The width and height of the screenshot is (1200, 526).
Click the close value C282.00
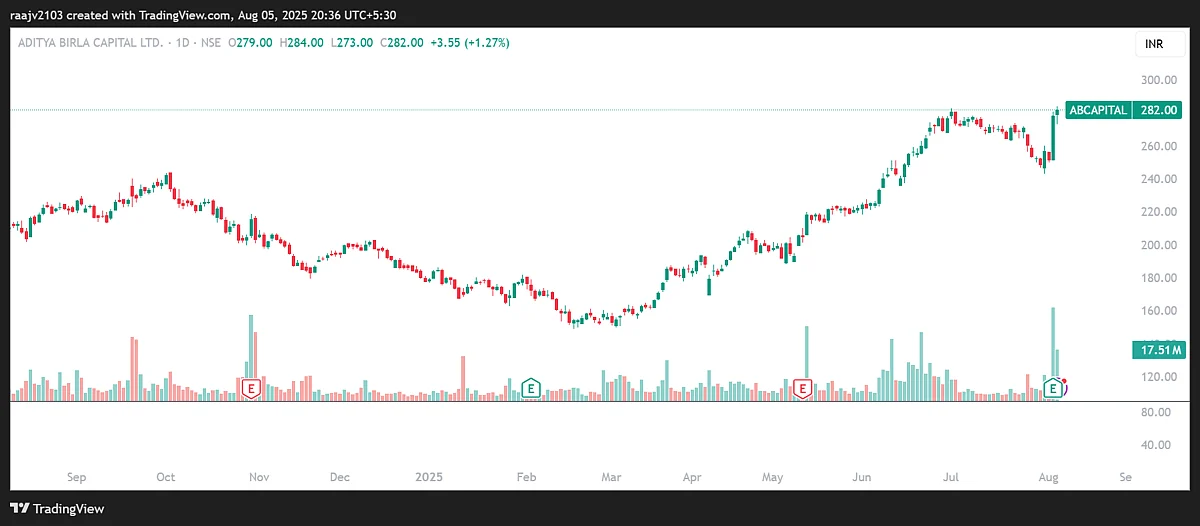coord(403,43)
